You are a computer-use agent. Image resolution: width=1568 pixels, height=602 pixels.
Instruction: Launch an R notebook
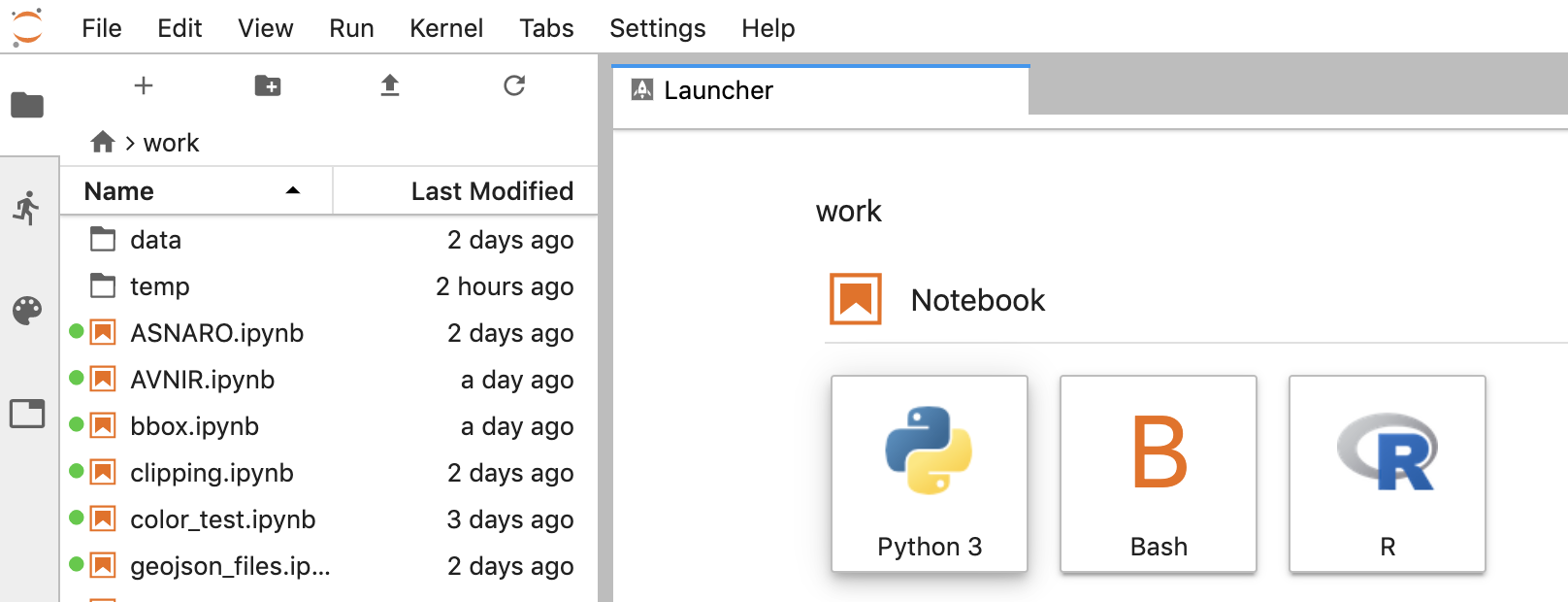click(x=1388, y=474)
